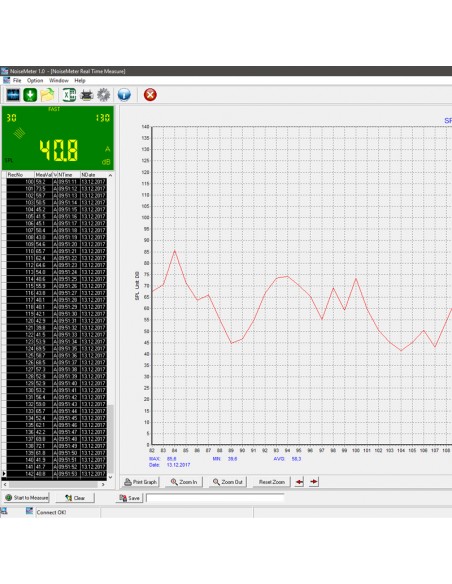The height and width of the screenshot is (584, 452).
Task: Click the printer icon in toolbar
Action: click(86, 95)
